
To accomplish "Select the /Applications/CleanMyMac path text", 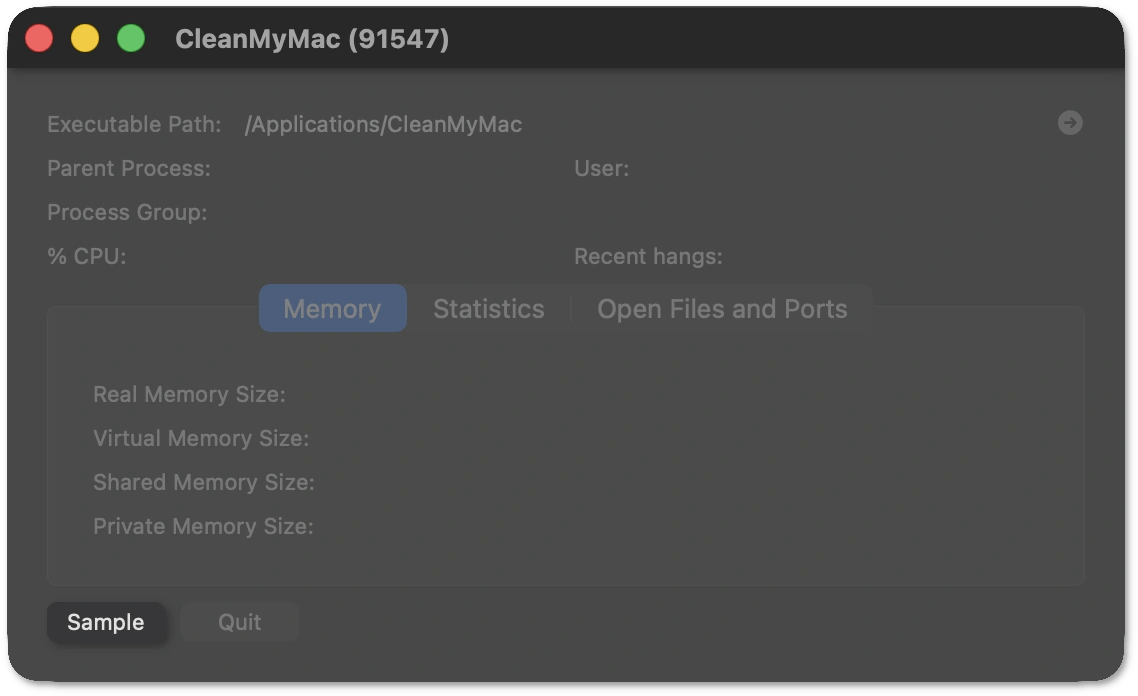I will click(383, 124).
